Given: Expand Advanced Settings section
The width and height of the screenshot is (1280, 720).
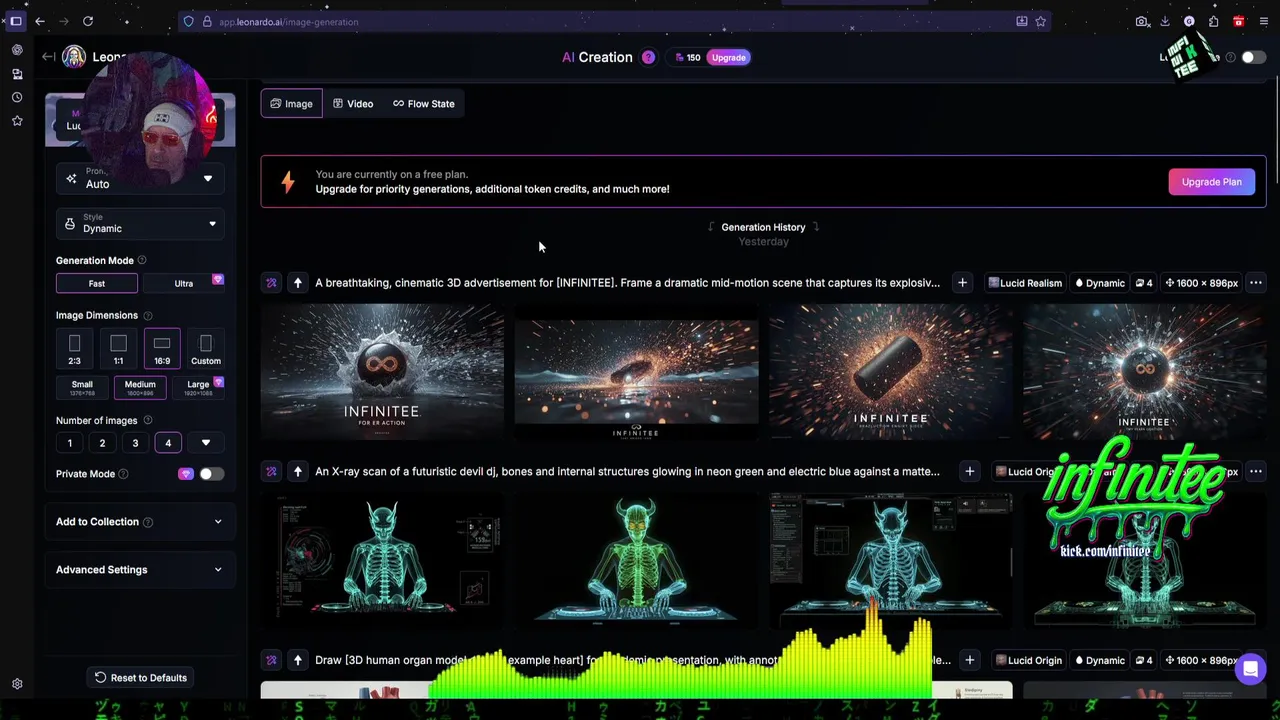Looking at the screenshot, I should [140, 570].
